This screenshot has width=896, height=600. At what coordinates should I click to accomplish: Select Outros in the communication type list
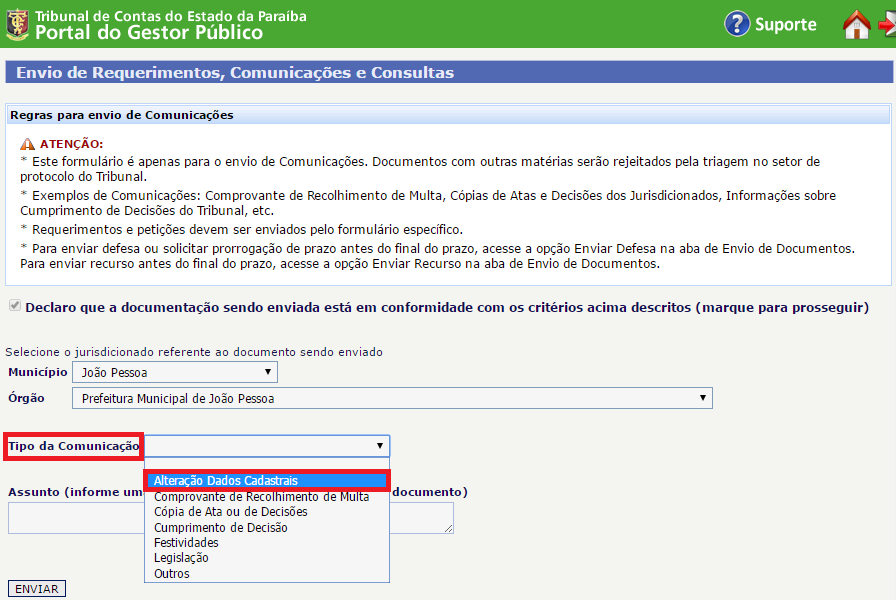point(171,574)
